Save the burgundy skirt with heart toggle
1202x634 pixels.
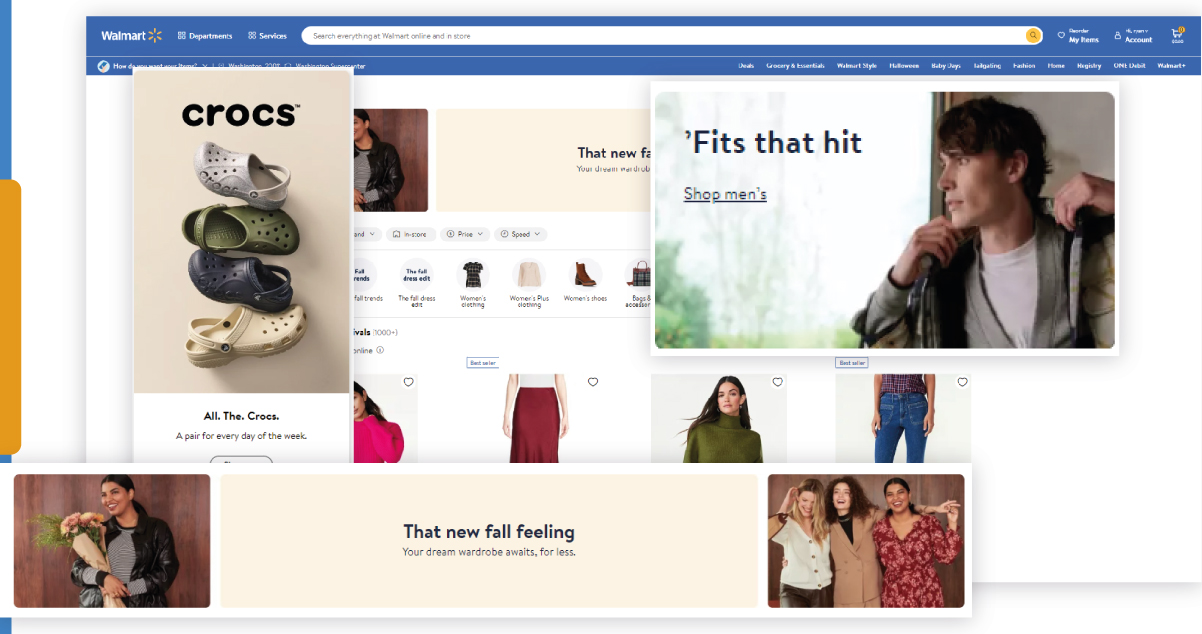593,381
